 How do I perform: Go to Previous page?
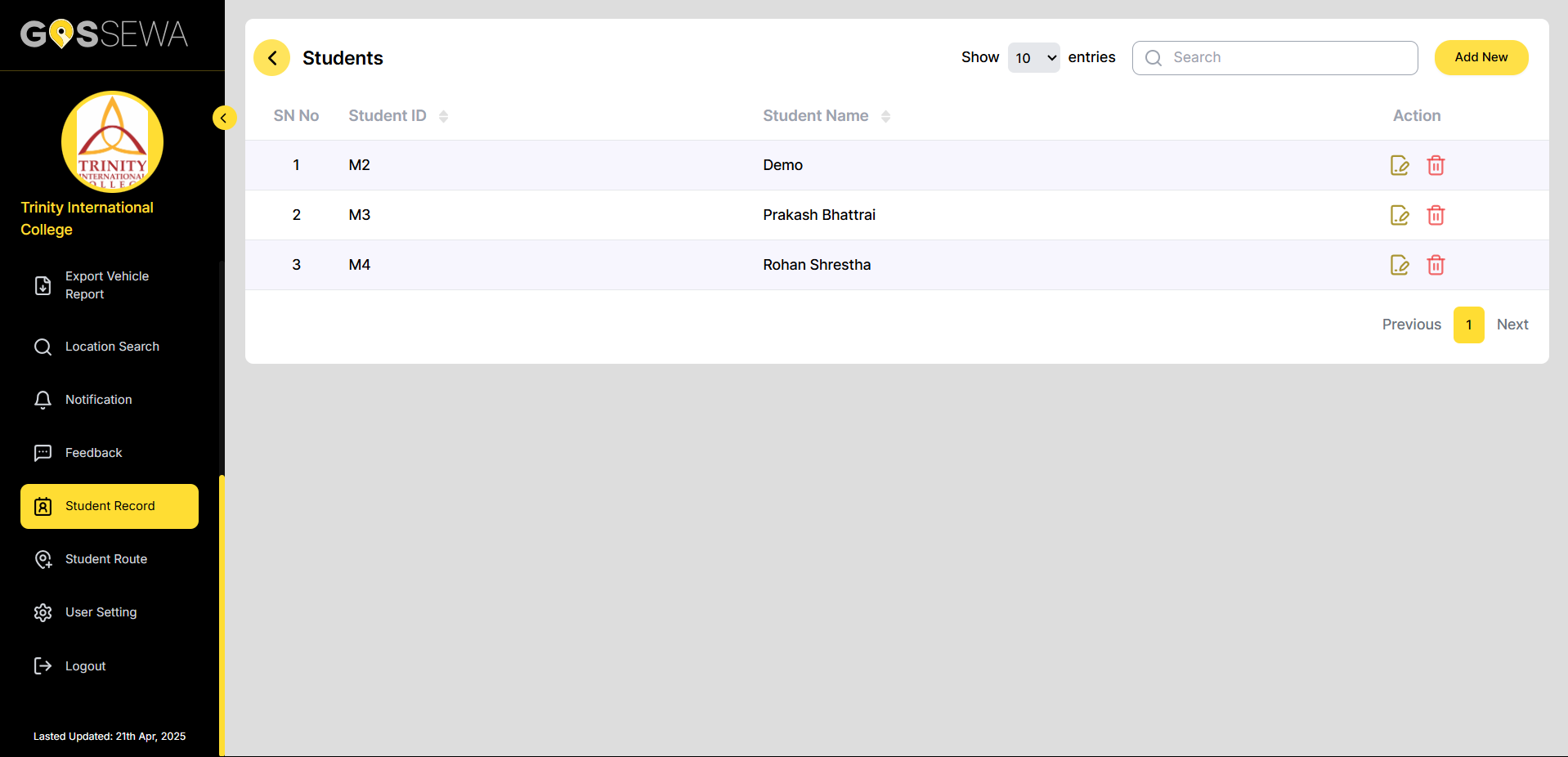tap(1411, 325)
